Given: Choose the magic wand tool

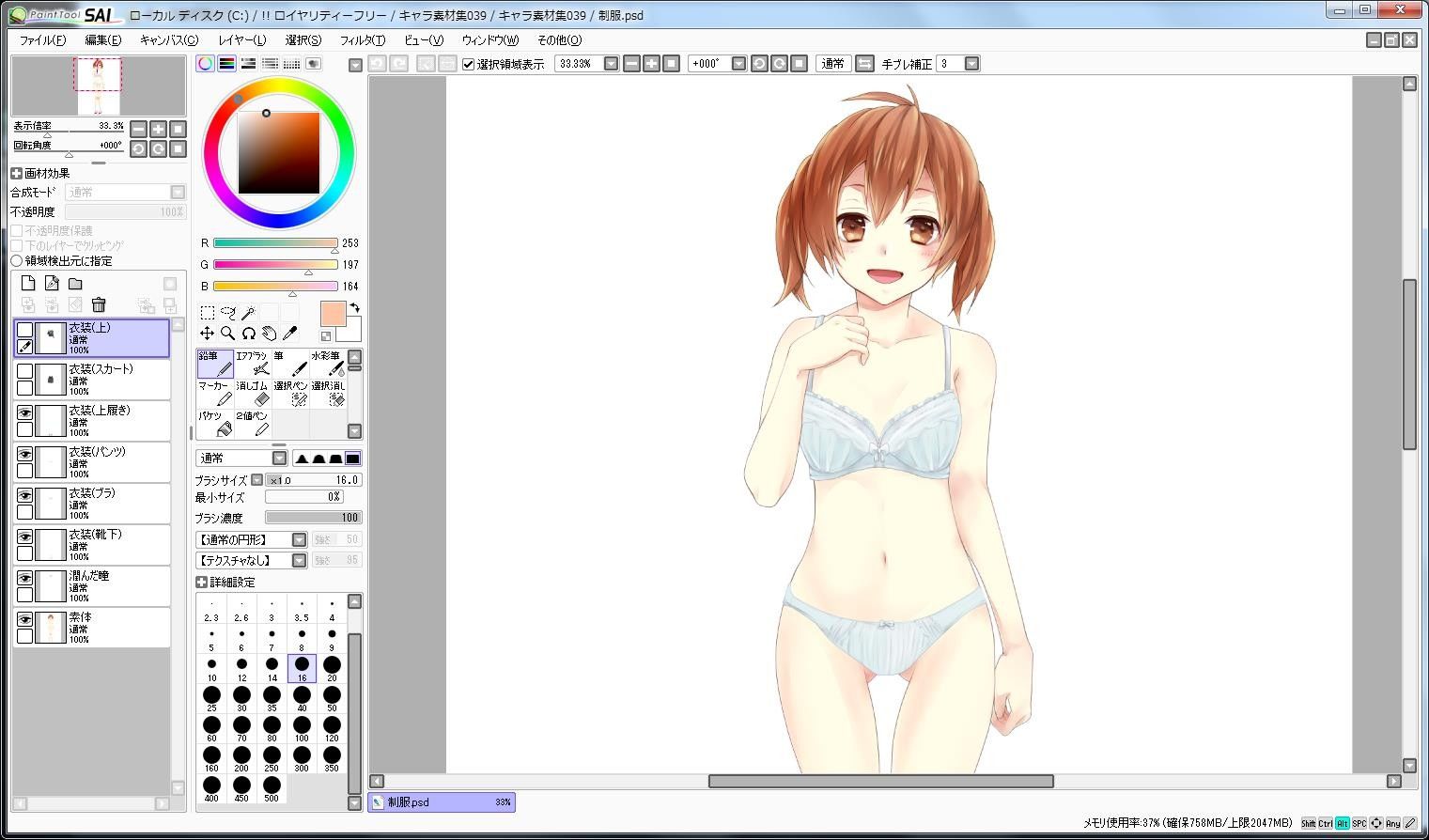Looking at the screenshot, I should coord(248,312).
